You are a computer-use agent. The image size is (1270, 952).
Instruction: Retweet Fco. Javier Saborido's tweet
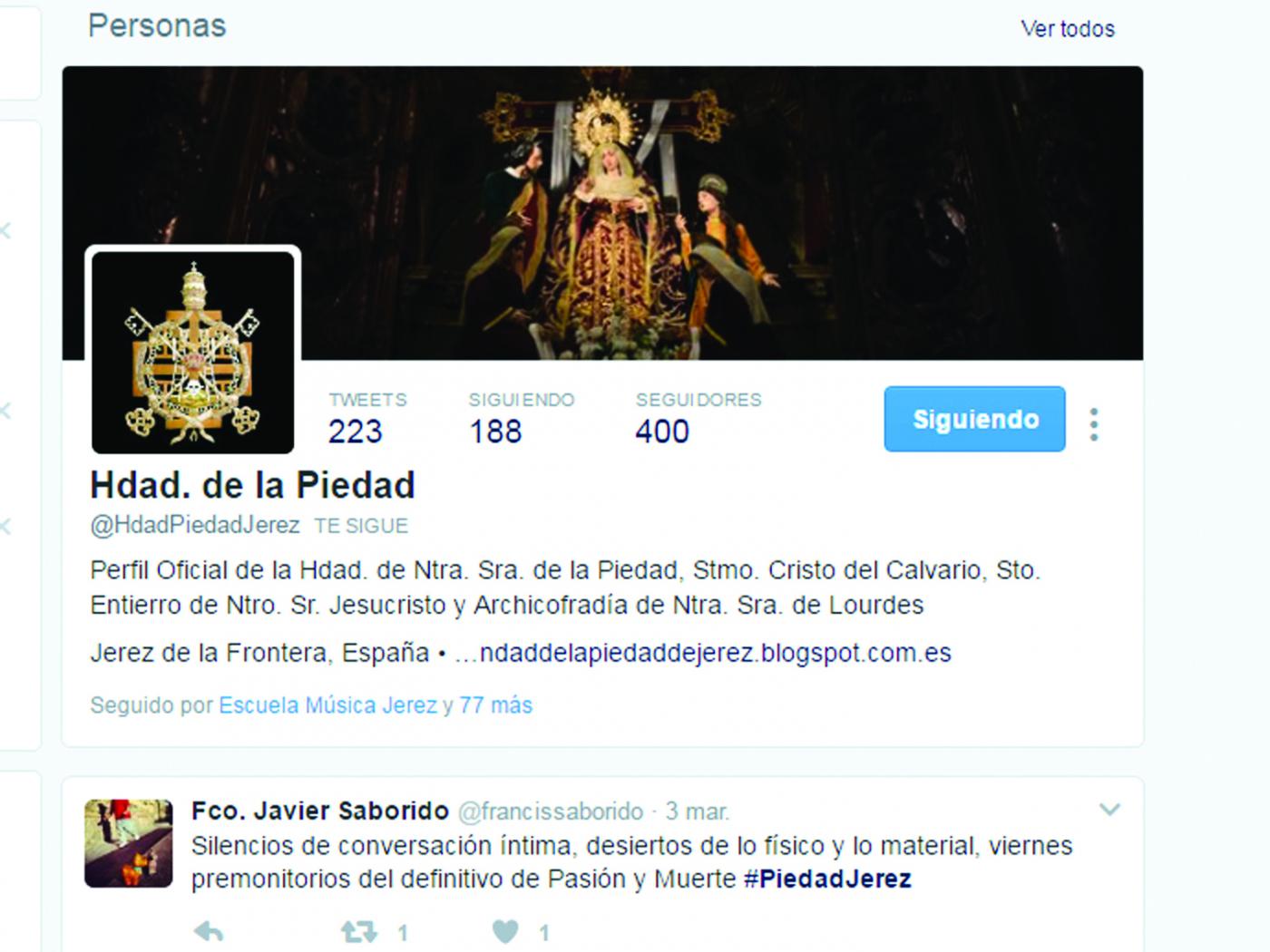tap(359, 931)
